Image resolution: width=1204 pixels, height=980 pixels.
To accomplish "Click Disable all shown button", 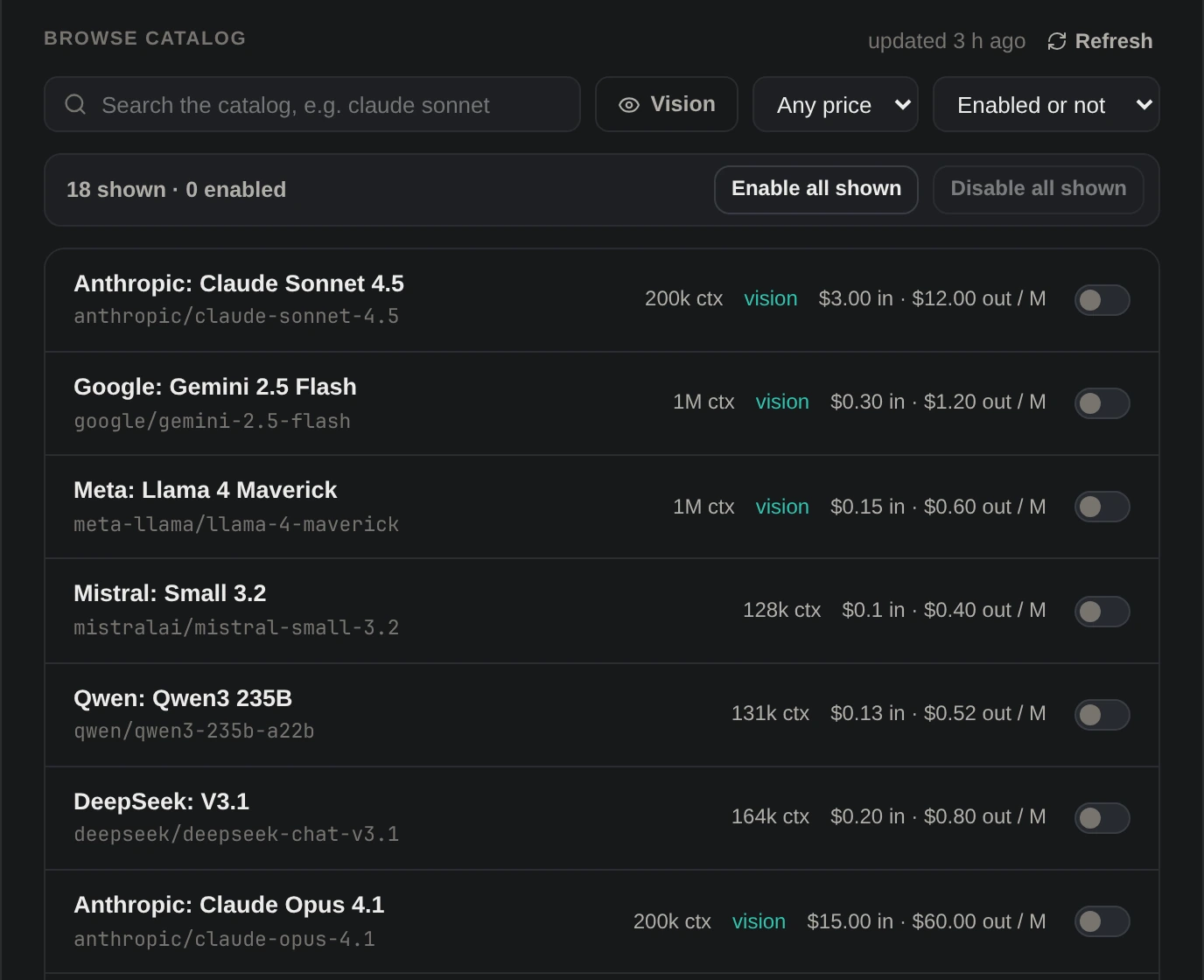I will pyautogui.click(x=1039, y=189).
